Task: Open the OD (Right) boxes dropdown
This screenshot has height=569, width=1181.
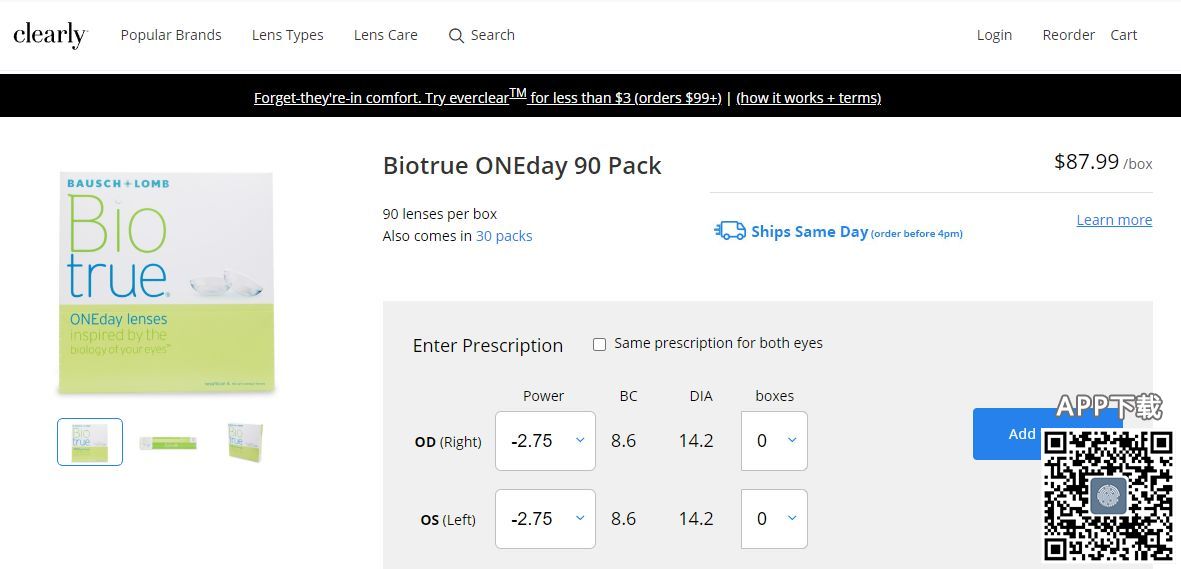Action: pos(774,441)
